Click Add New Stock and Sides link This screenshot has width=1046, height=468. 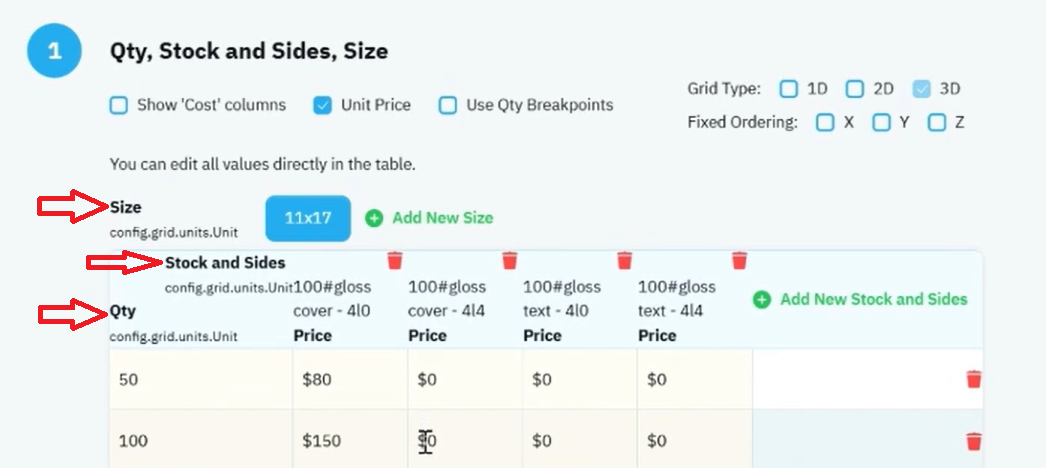[874, 299]
